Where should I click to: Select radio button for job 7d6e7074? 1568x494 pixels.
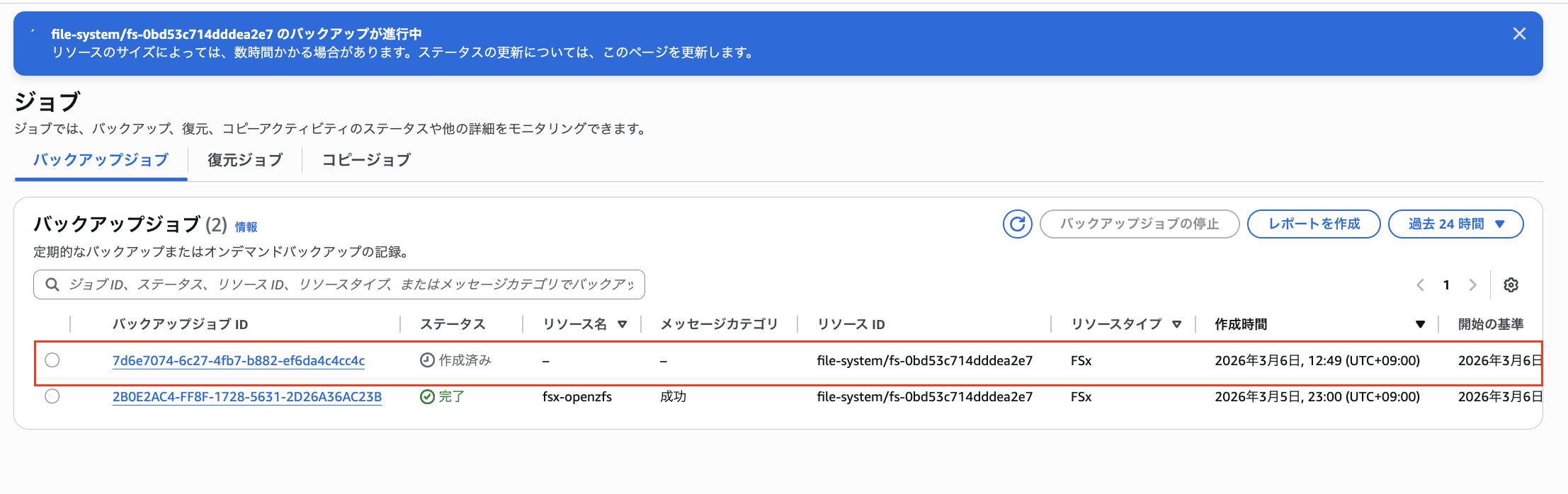(52, 360)
